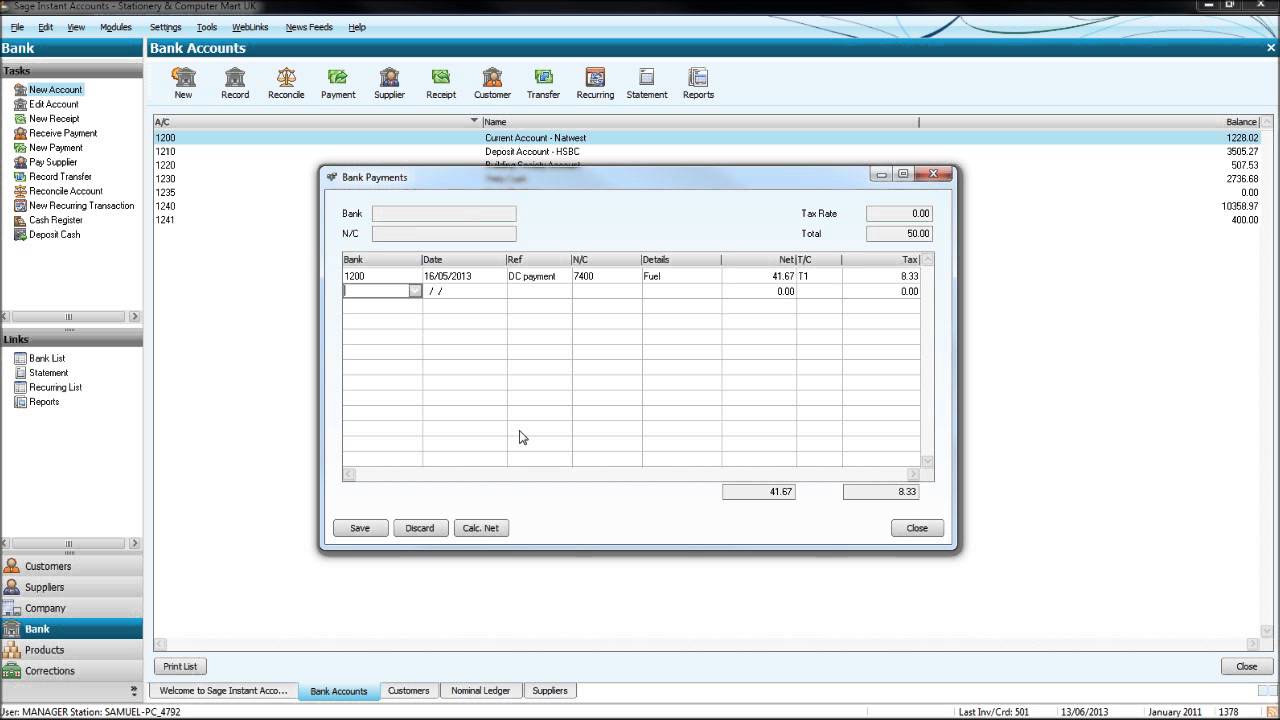Screen dimensions: 1280x720
Task: Click the payments grid horizontal scrollbar
Action: click(631, 474)
